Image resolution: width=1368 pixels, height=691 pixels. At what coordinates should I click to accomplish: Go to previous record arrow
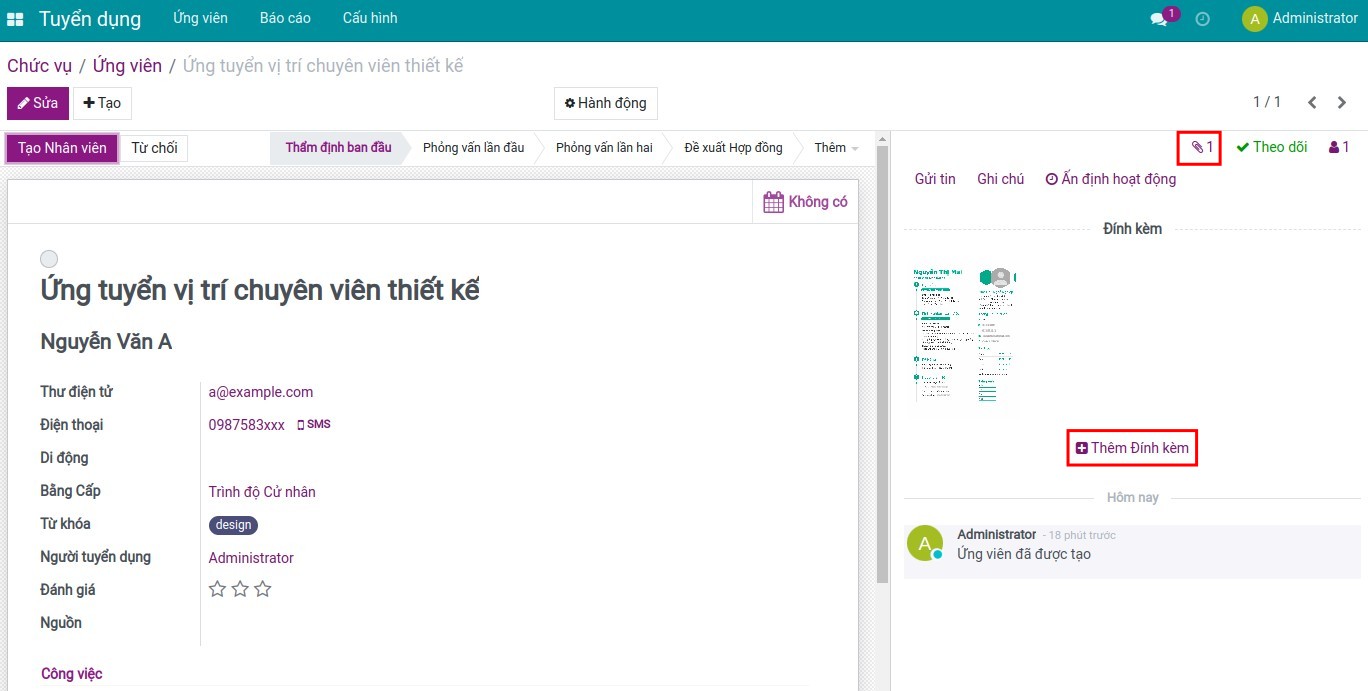tap(1312, 102)
